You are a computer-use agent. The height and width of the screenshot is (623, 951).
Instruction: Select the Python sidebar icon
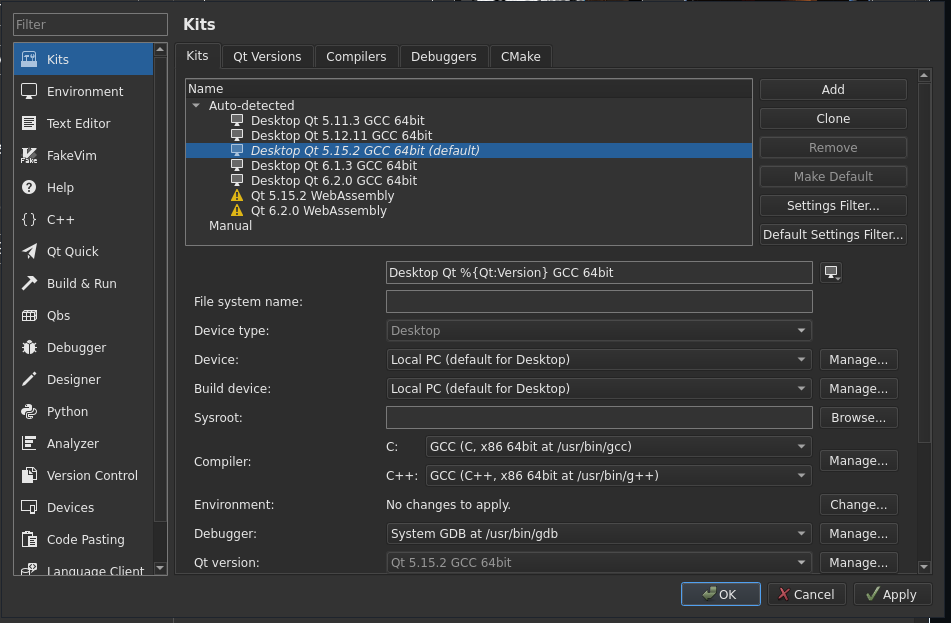tap(30, 411)
